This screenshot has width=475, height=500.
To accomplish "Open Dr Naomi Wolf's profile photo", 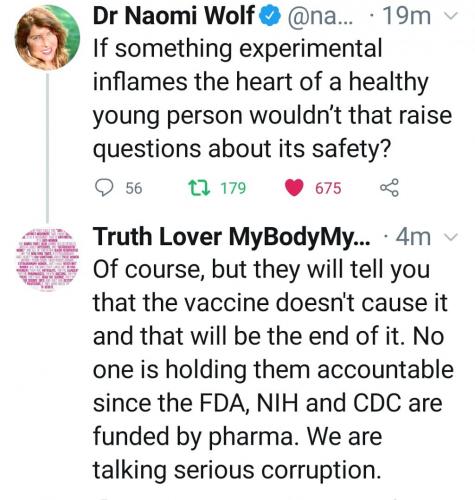I will [47, 38].
